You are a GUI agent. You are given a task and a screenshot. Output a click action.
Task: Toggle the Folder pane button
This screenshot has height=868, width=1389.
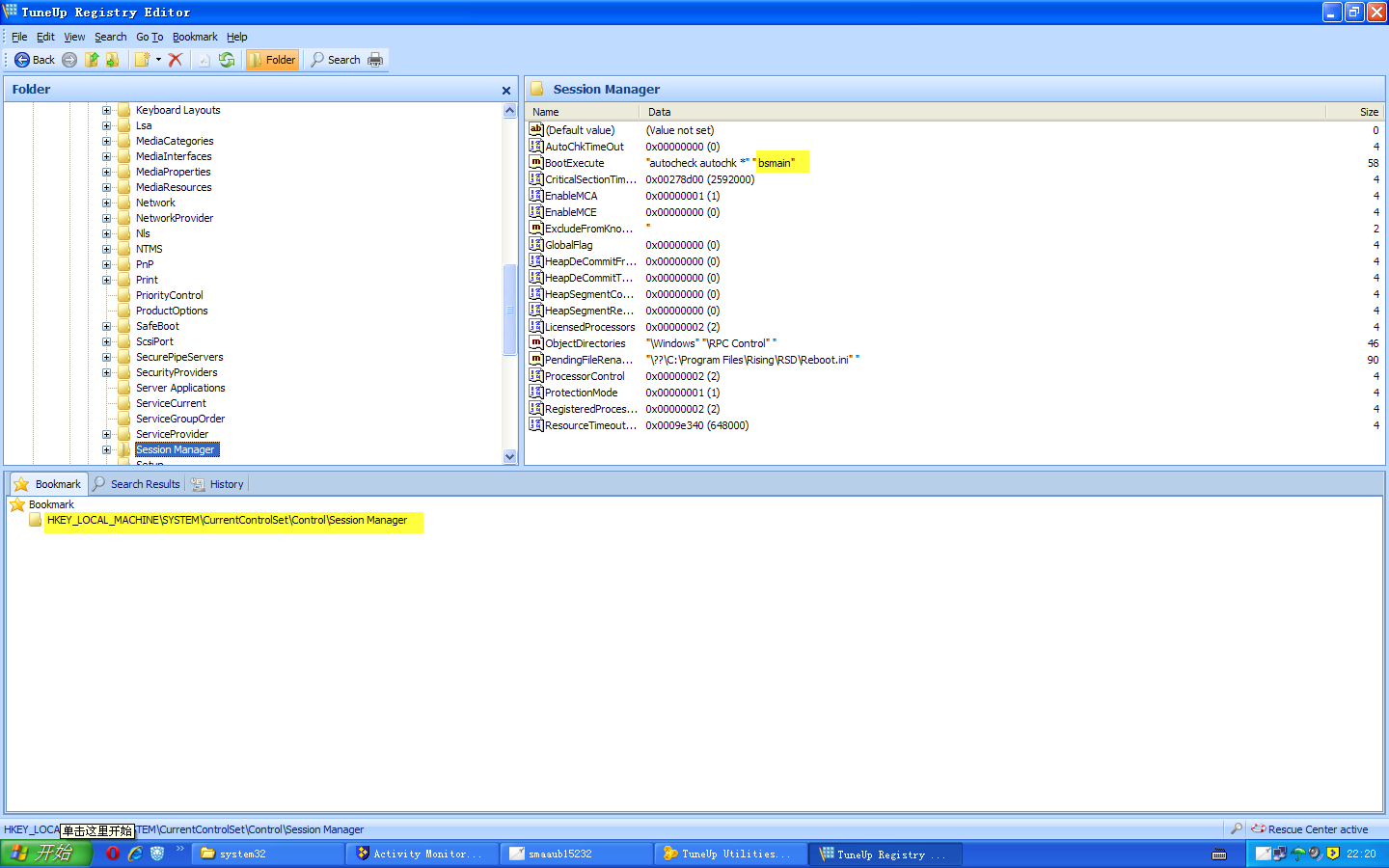pyautogui.click(x=273, y=60)
